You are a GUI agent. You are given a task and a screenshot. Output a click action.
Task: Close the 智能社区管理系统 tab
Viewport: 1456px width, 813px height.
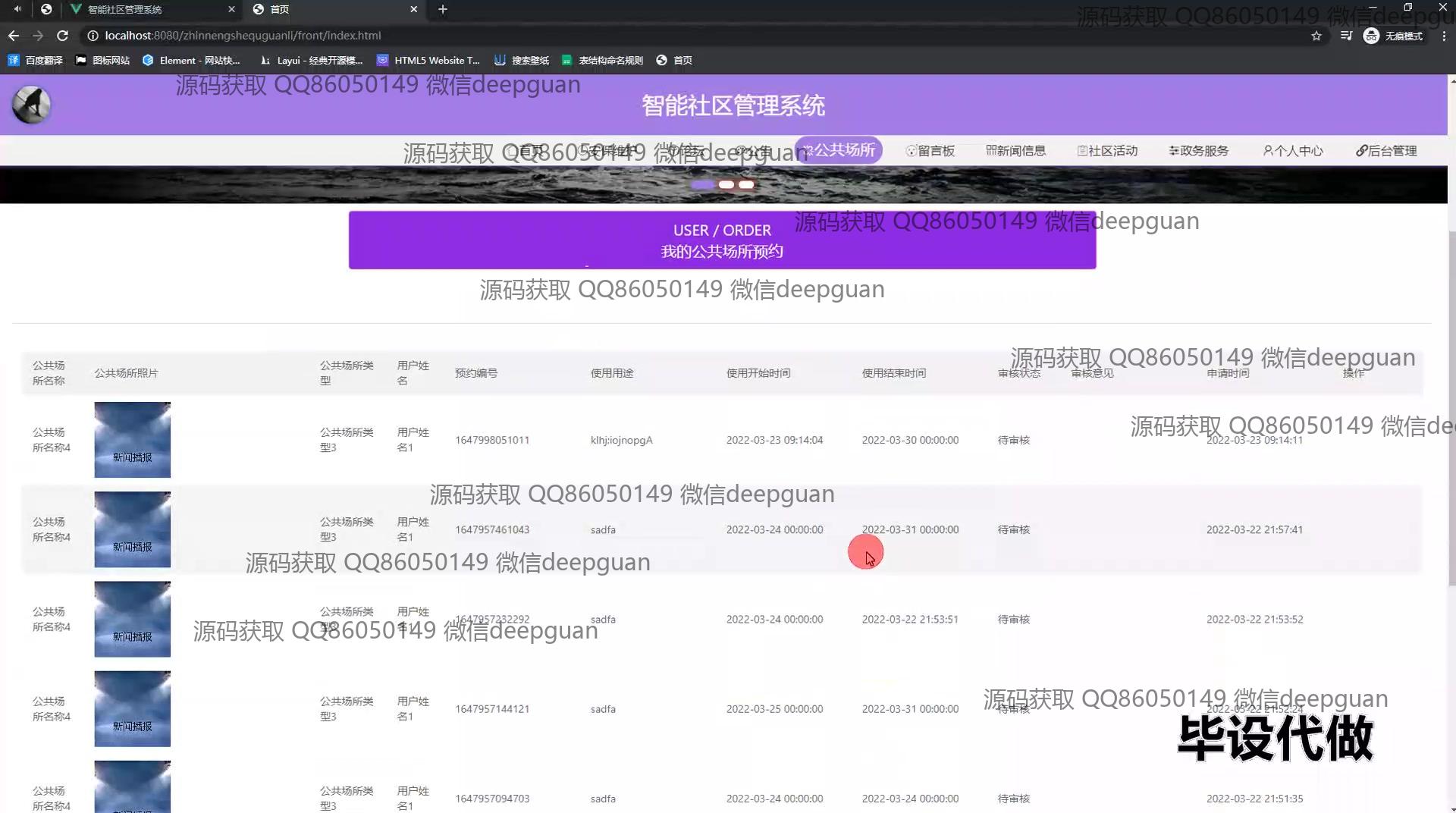tap(232, 9)
